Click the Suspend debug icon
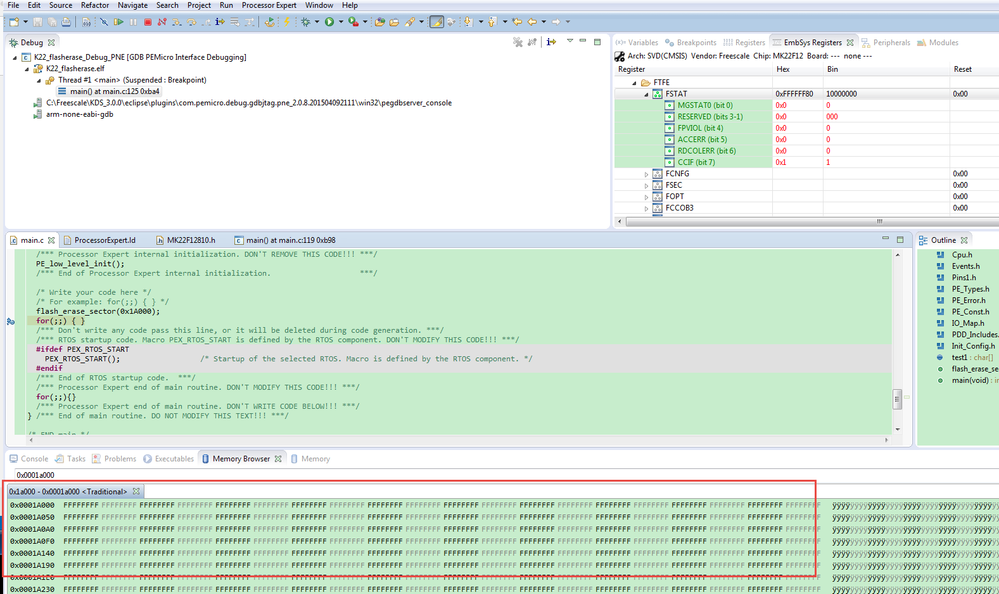The width and height of the screenshot is (999, 594). [133, 22]
